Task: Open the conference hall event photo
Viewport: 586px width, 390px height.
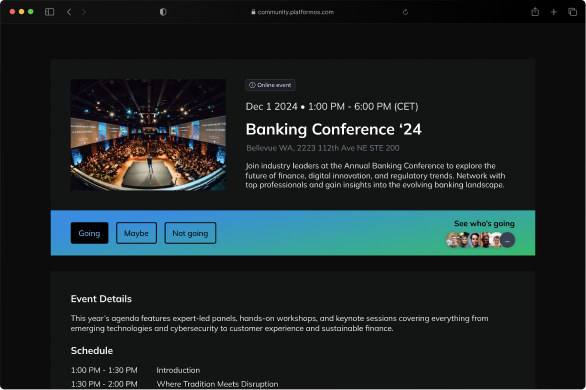Action: point(148,135)
